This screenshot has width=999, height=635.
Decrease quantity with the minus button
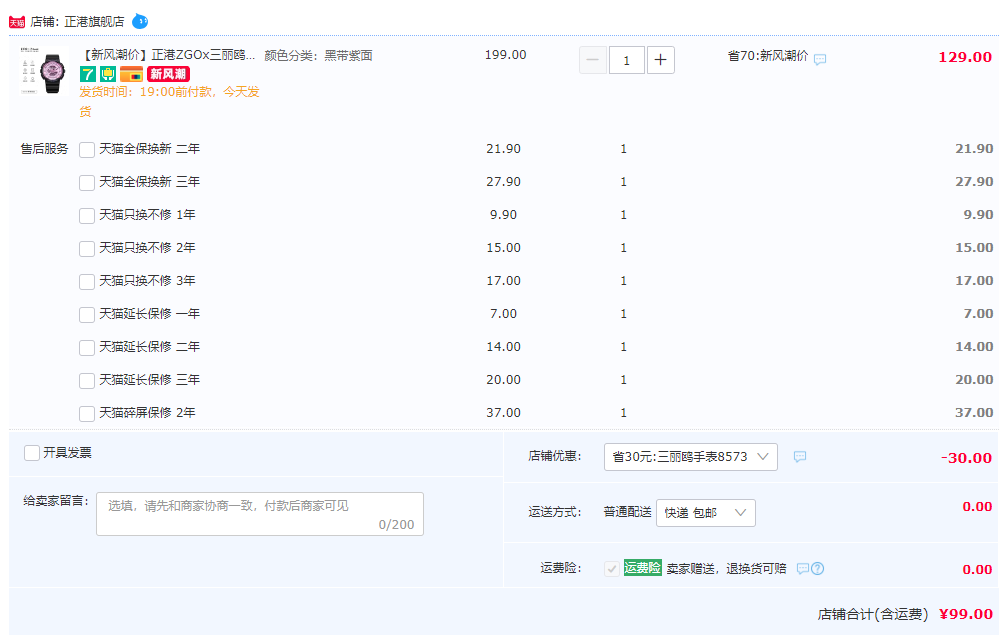[x=593, y=60]
